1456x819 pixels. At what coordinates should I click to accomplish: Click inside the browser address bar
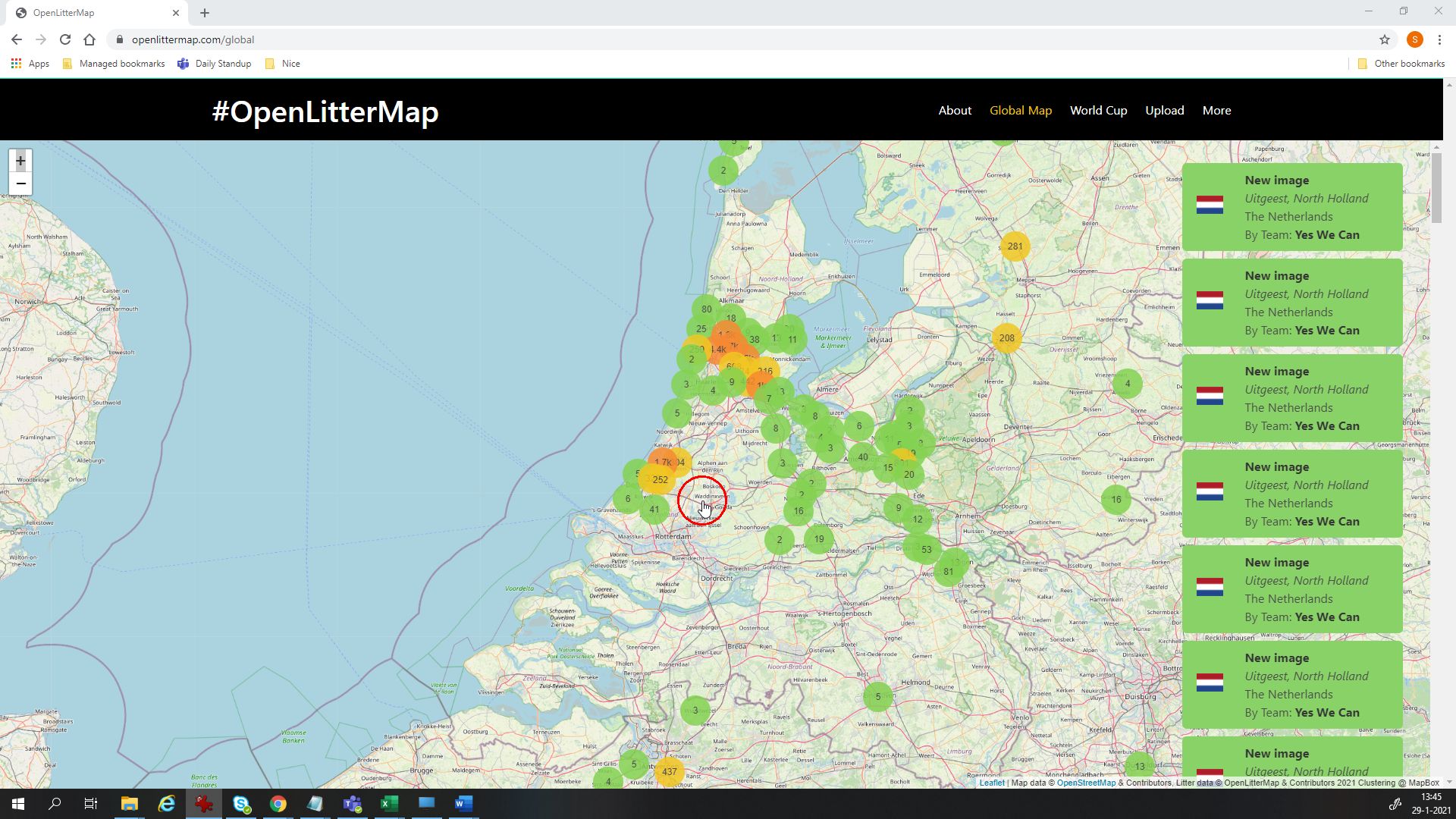303,39
